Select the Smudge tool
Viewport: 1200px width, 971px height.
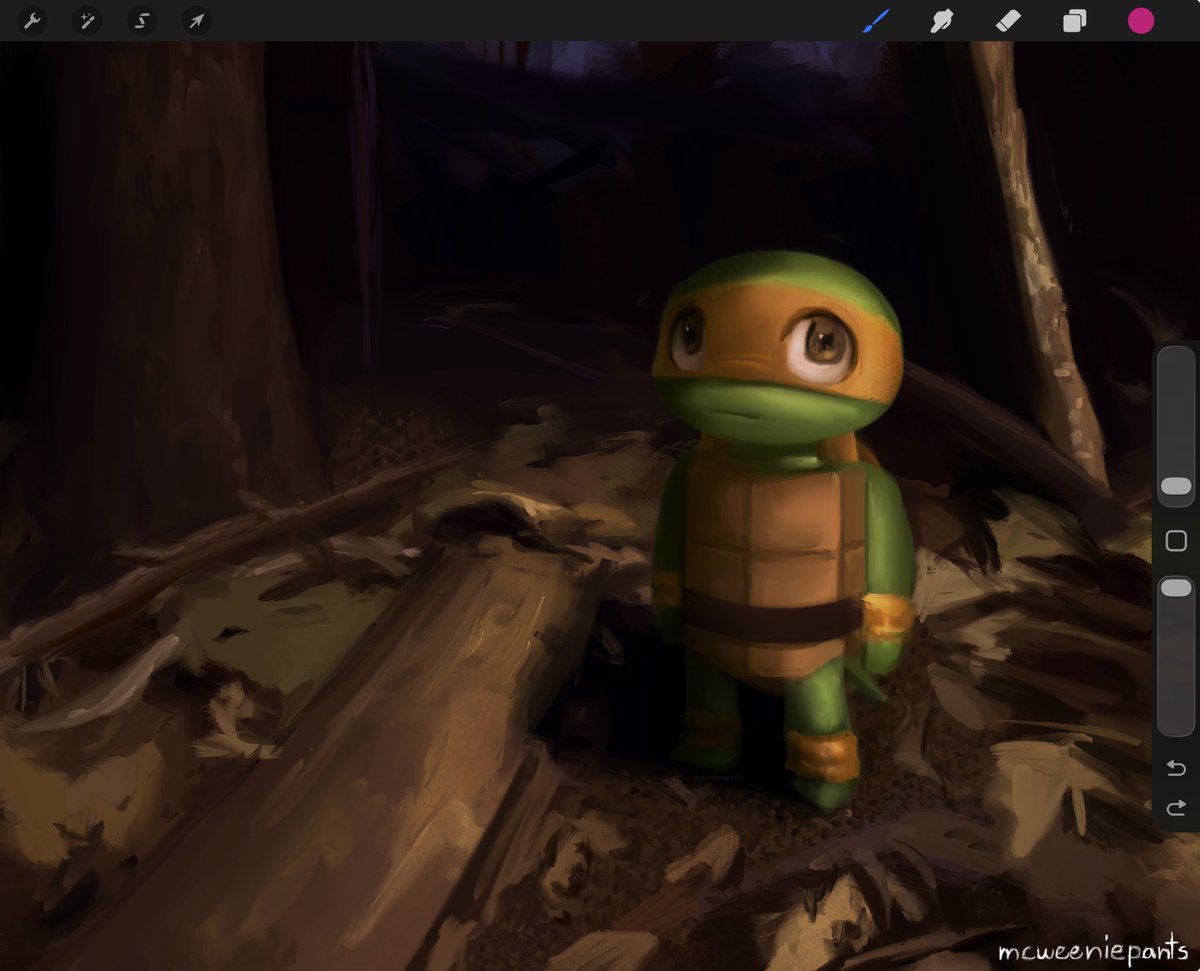942,21
